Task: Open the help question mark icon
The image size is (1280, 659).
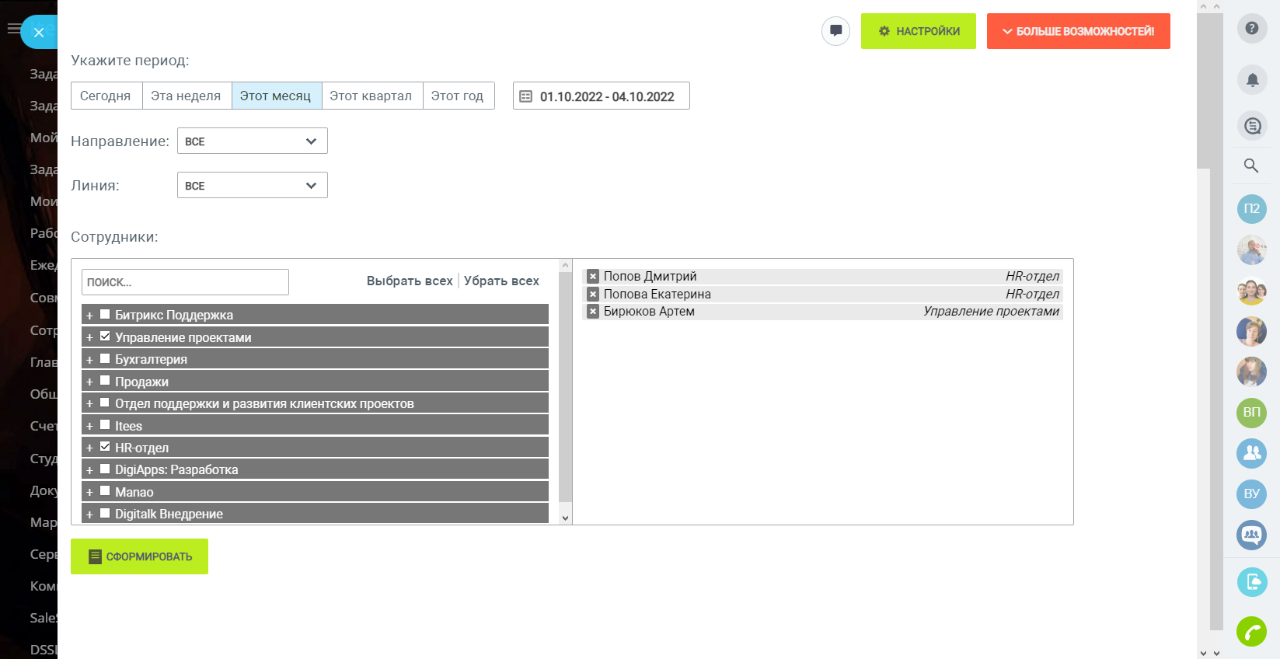Action: [1251, 28]
